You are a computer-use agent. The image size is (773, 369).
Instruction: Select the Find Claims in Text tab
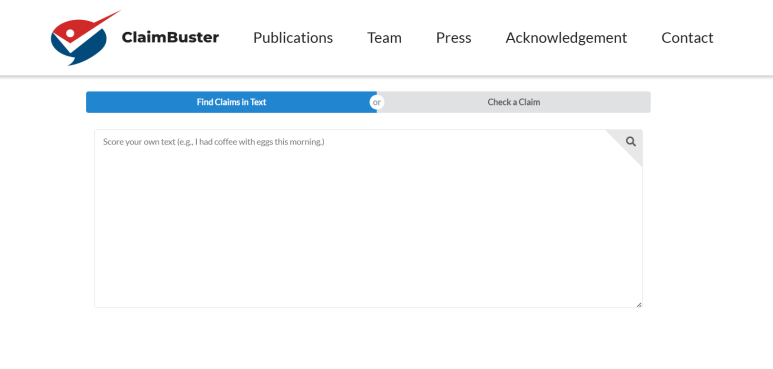[231, 102]
